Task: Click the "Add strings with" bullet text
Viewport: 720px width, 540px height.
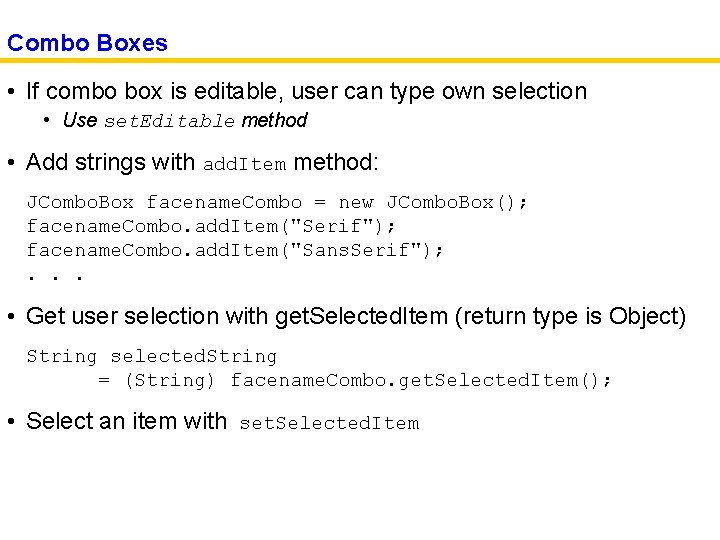Action: click(x=112, y=162)
